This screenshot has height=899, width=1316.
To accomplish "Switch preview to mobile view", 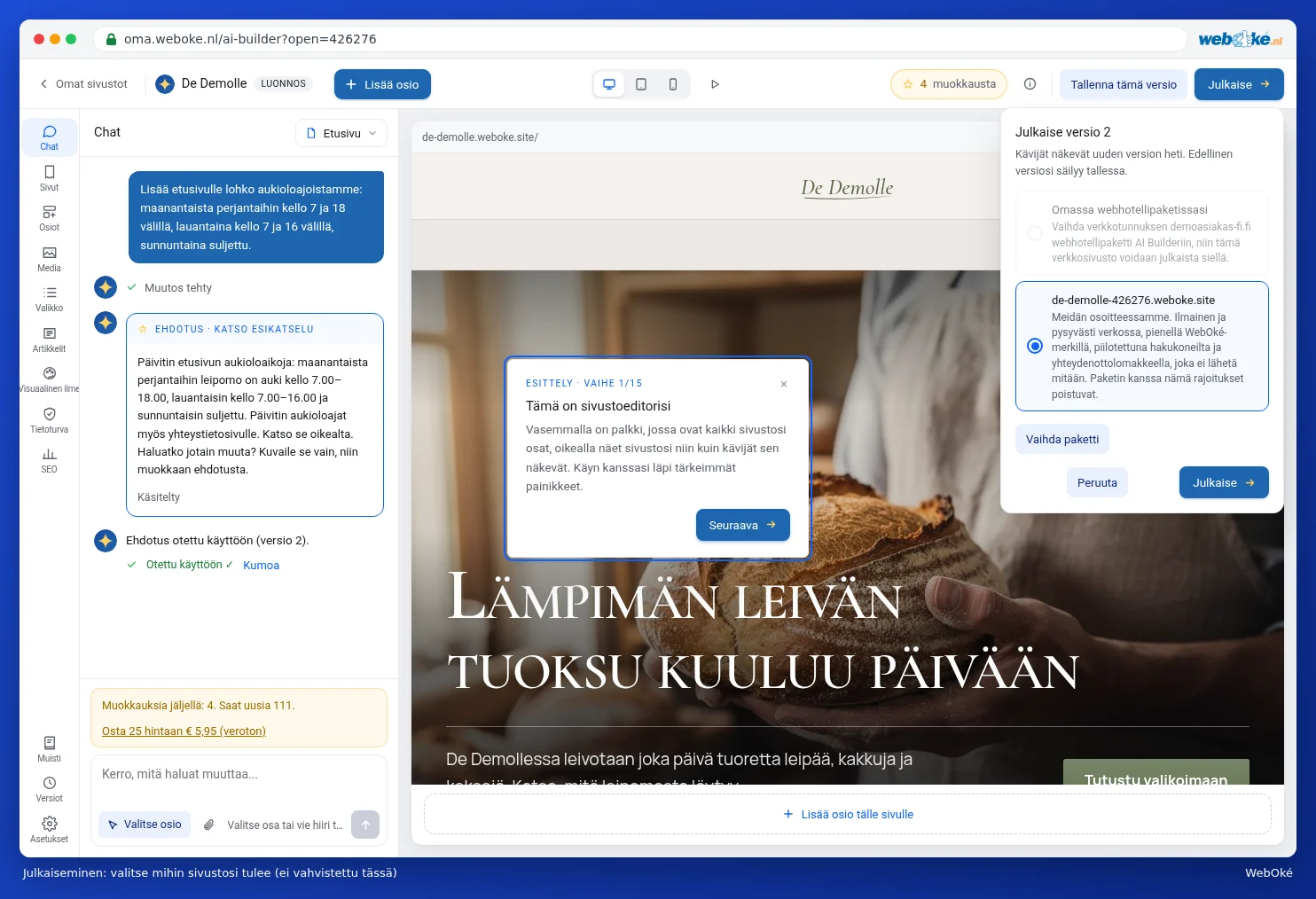I will coord(673,84).
